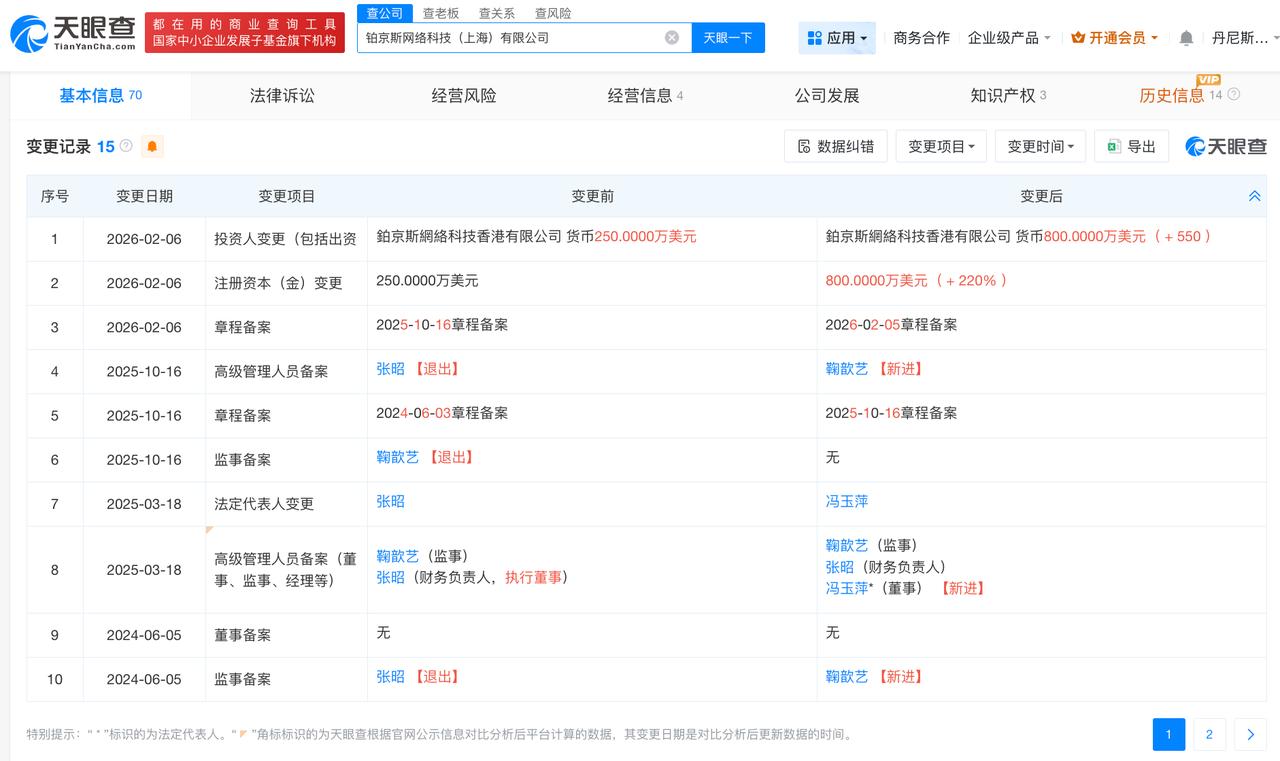This screenshot has height=761, width=1280.
Task: Click the red promotional banner beside the logo
Action: pos(245,33)
